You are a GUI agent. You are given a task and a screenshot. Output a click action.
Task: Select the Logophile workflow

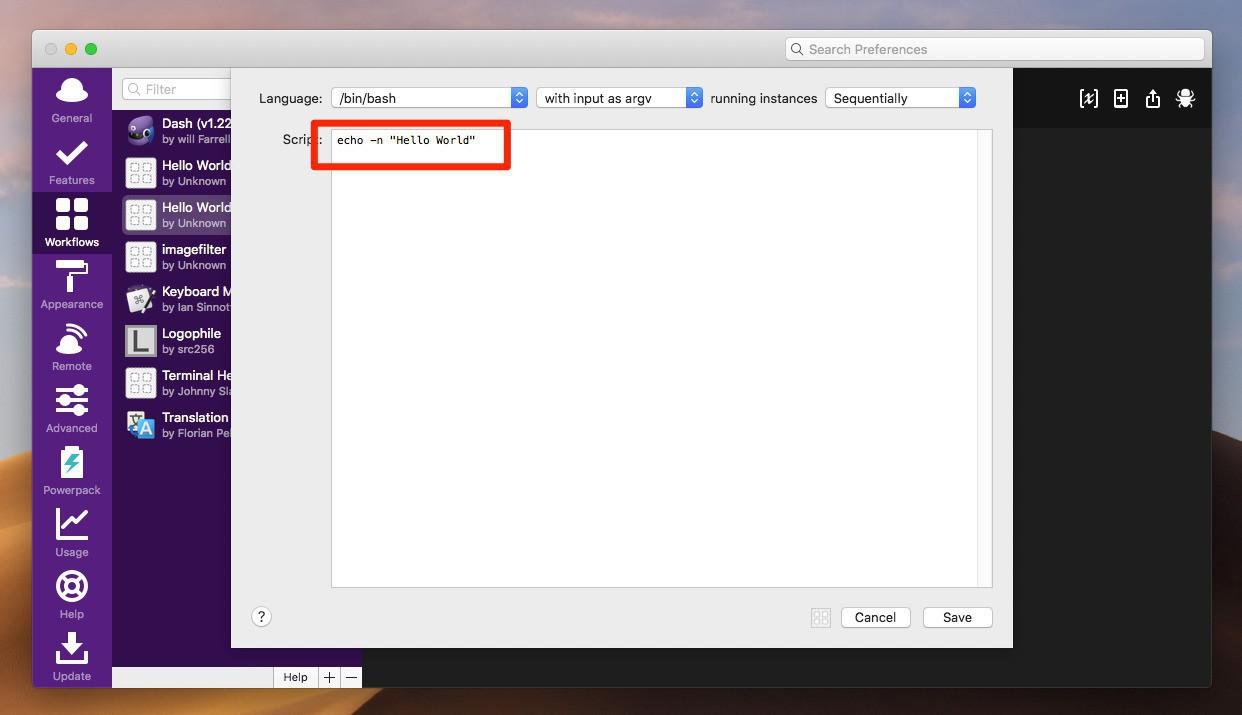click(176, 341)
